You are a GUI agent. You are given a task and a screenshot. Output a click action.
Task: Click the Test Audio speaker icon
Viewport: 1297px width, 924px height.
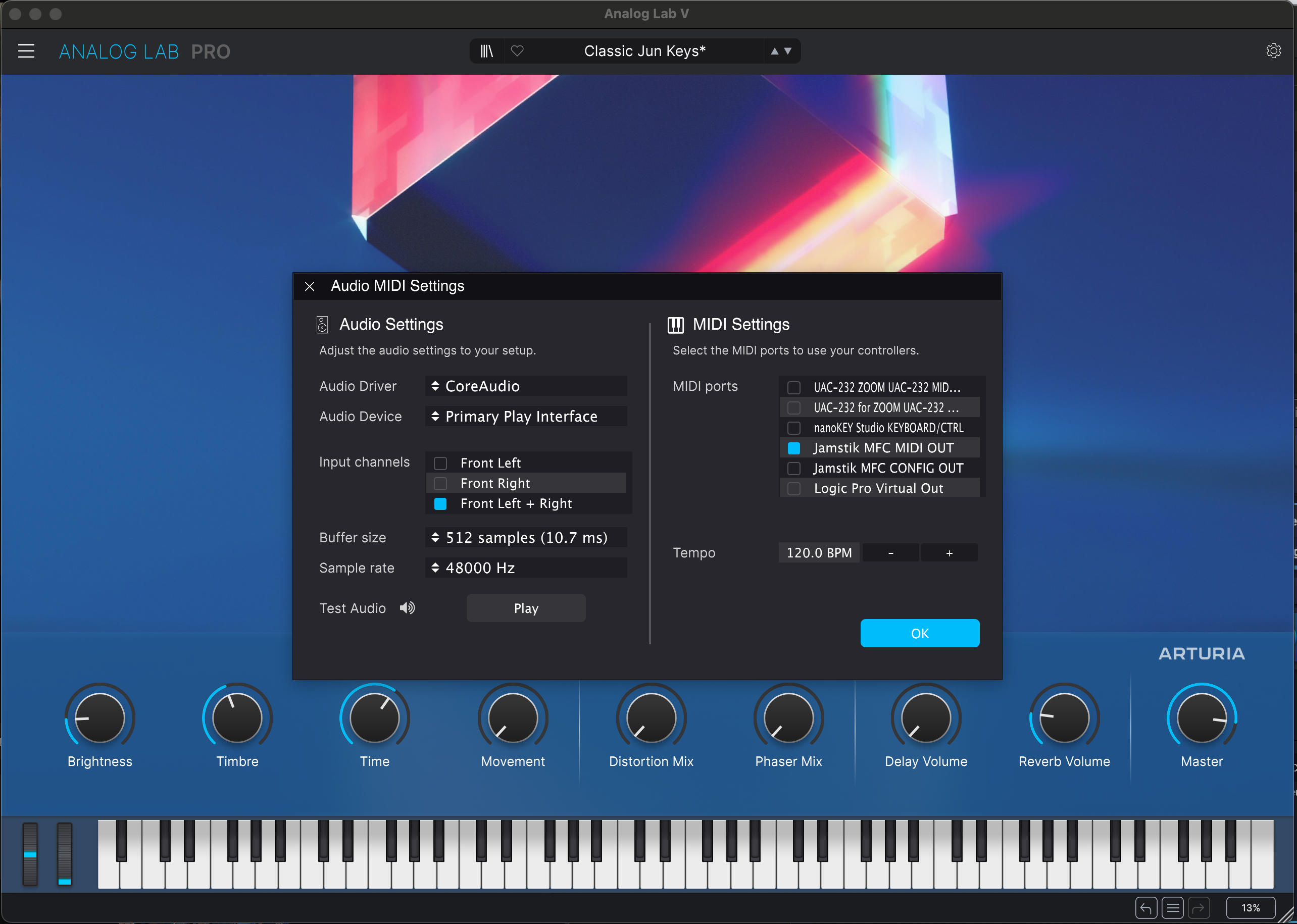[x=408, y=607]
